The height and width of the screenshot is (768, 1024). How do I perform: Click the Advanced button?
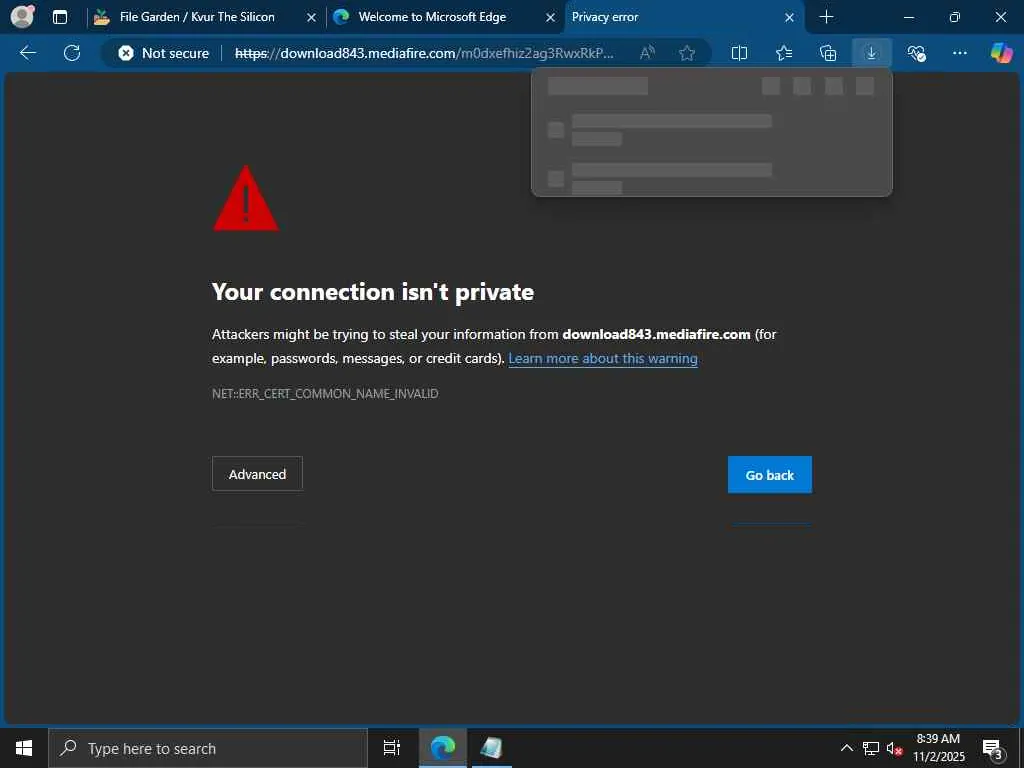pos(257,474)
